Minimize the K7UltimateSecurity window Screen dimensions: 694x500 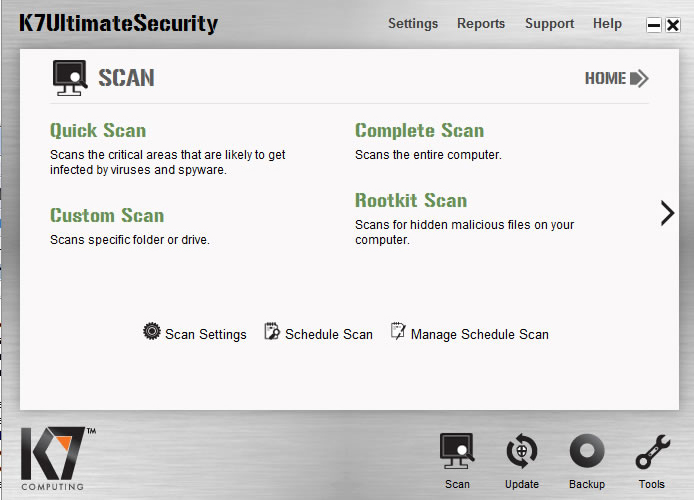[x=654, y=26]
